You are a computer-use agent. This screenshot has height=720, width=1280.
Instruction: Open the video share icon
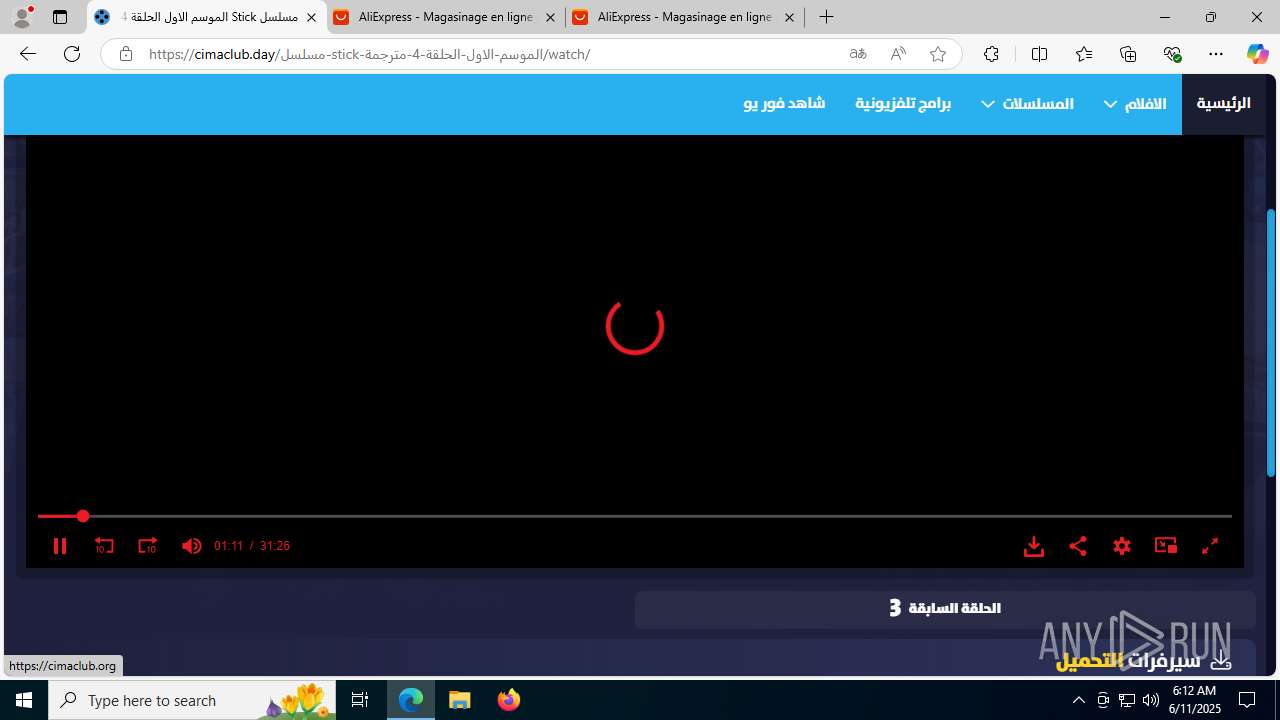point(1078,546)
